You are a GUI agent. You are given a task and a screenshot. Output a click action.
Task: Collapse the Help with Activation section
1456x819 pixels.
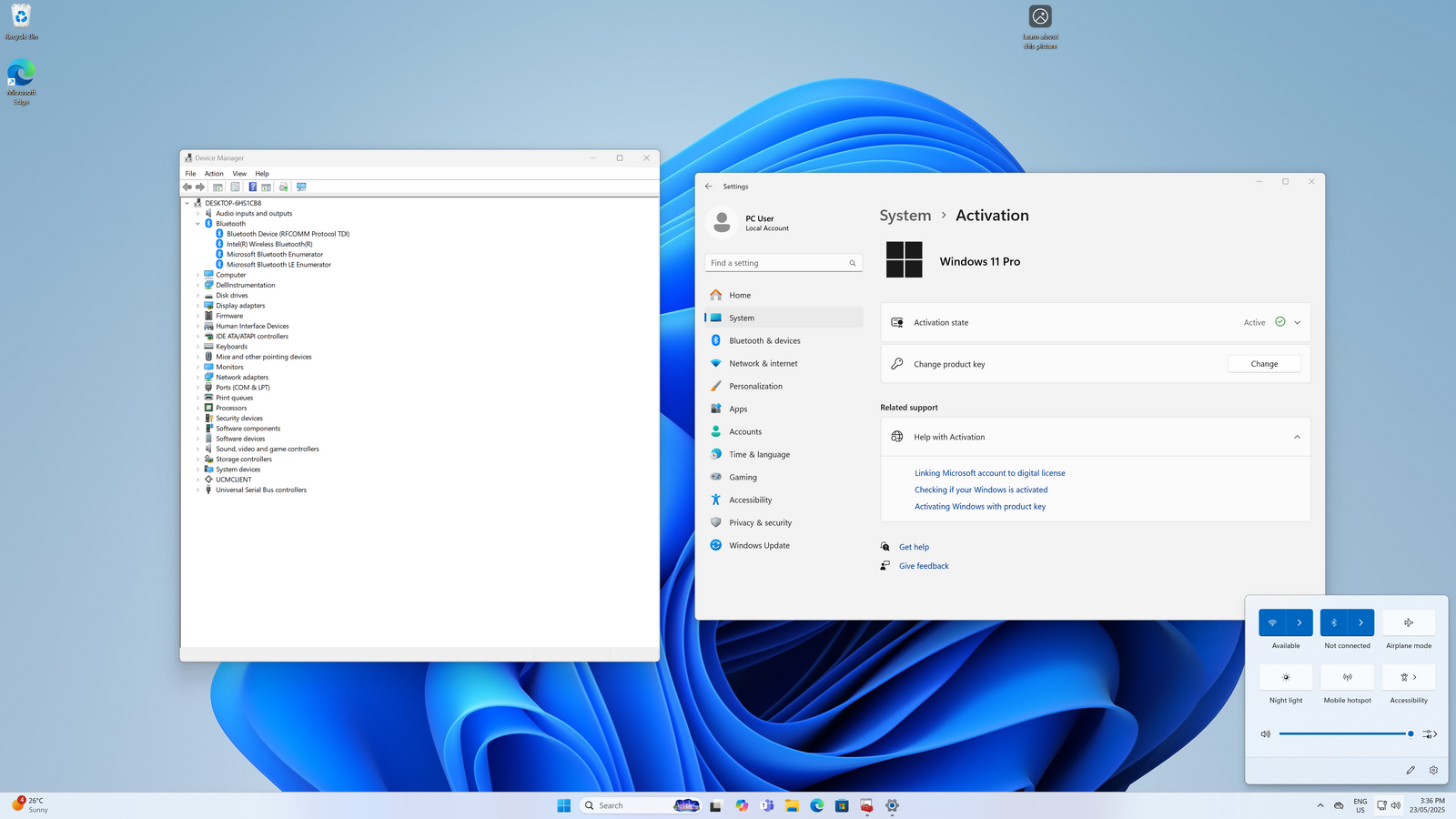1297,437
